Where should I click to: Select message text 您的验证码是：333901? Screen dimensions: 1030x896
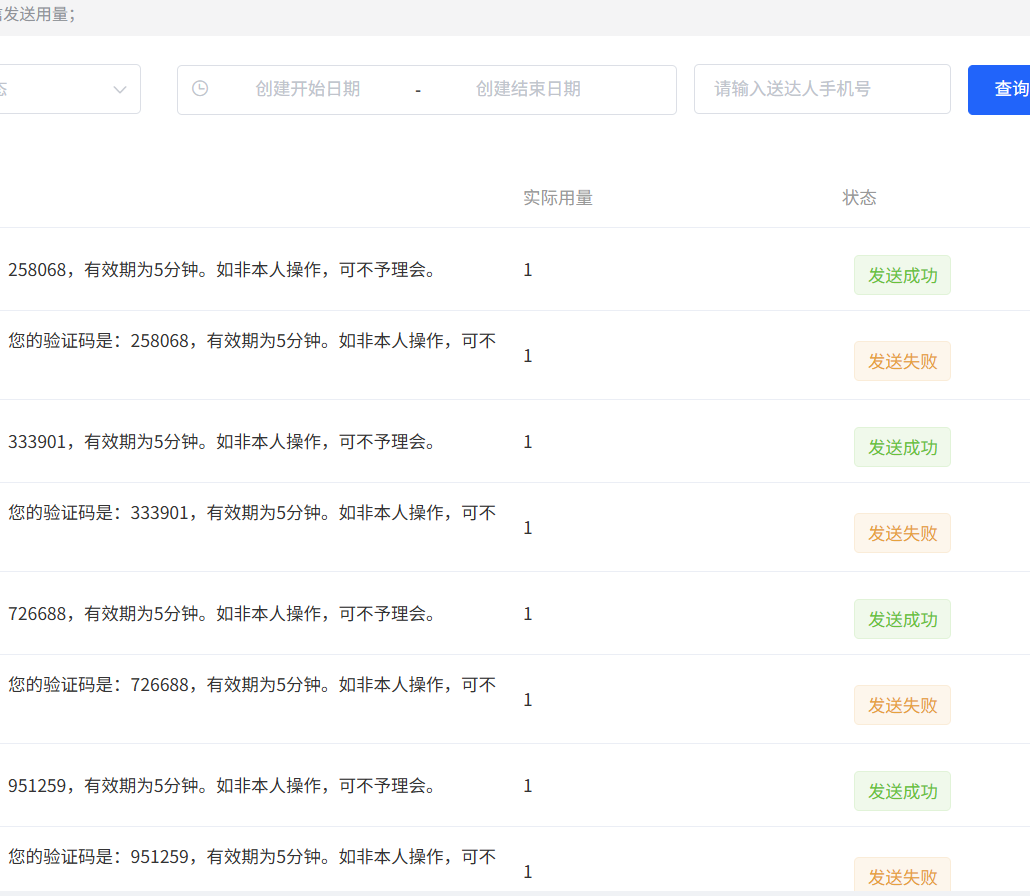coord(252,513)
